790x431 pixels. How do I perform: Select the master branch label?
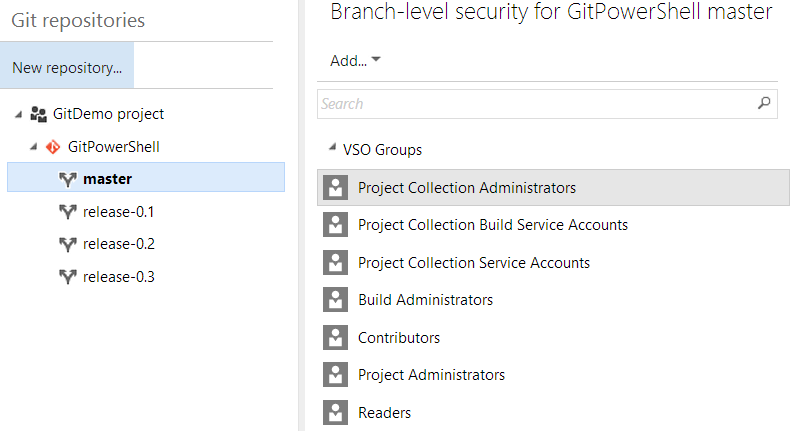click(x=107, y=179)
